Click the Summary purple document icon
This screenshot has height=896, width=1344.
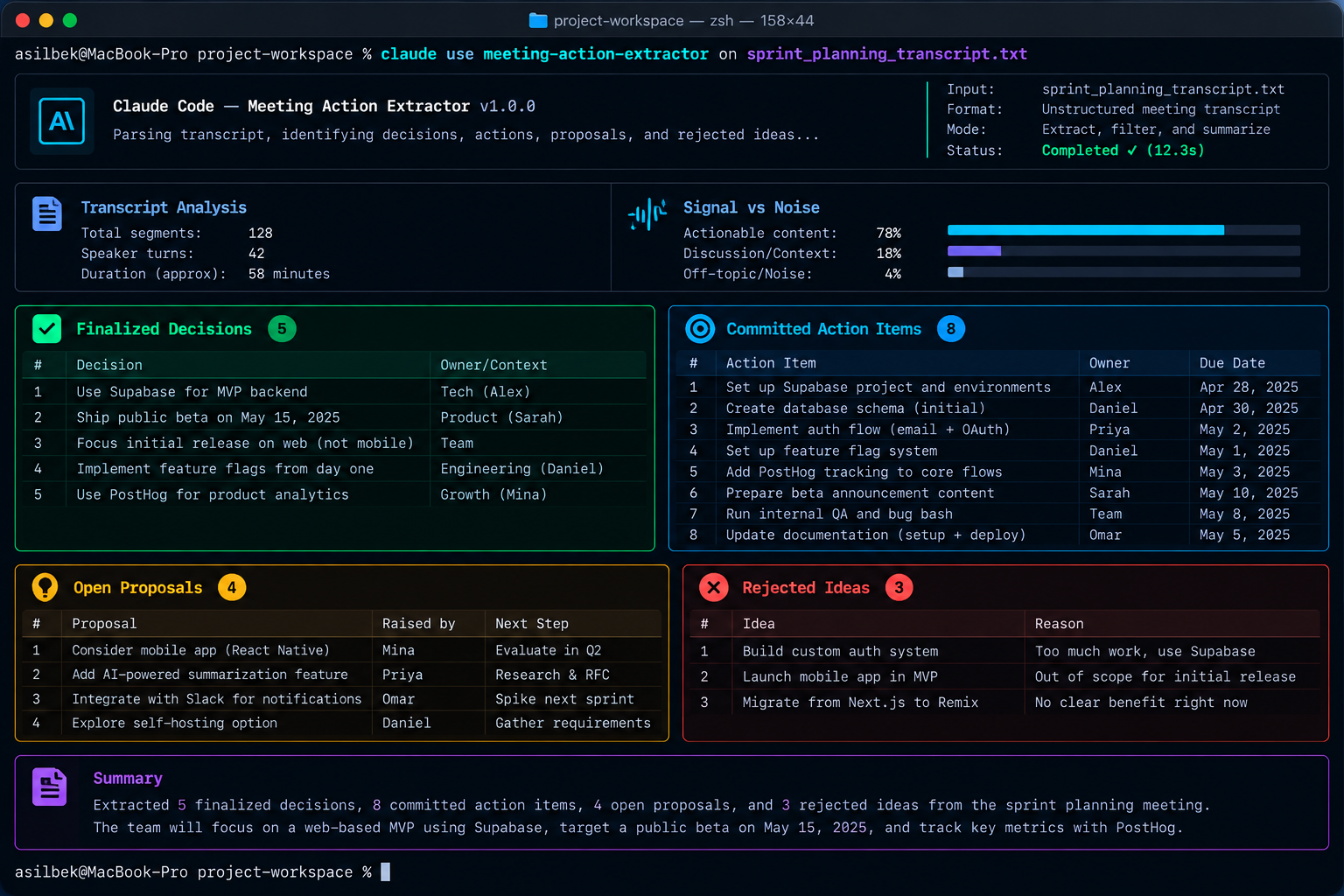(x=49, y=787)
